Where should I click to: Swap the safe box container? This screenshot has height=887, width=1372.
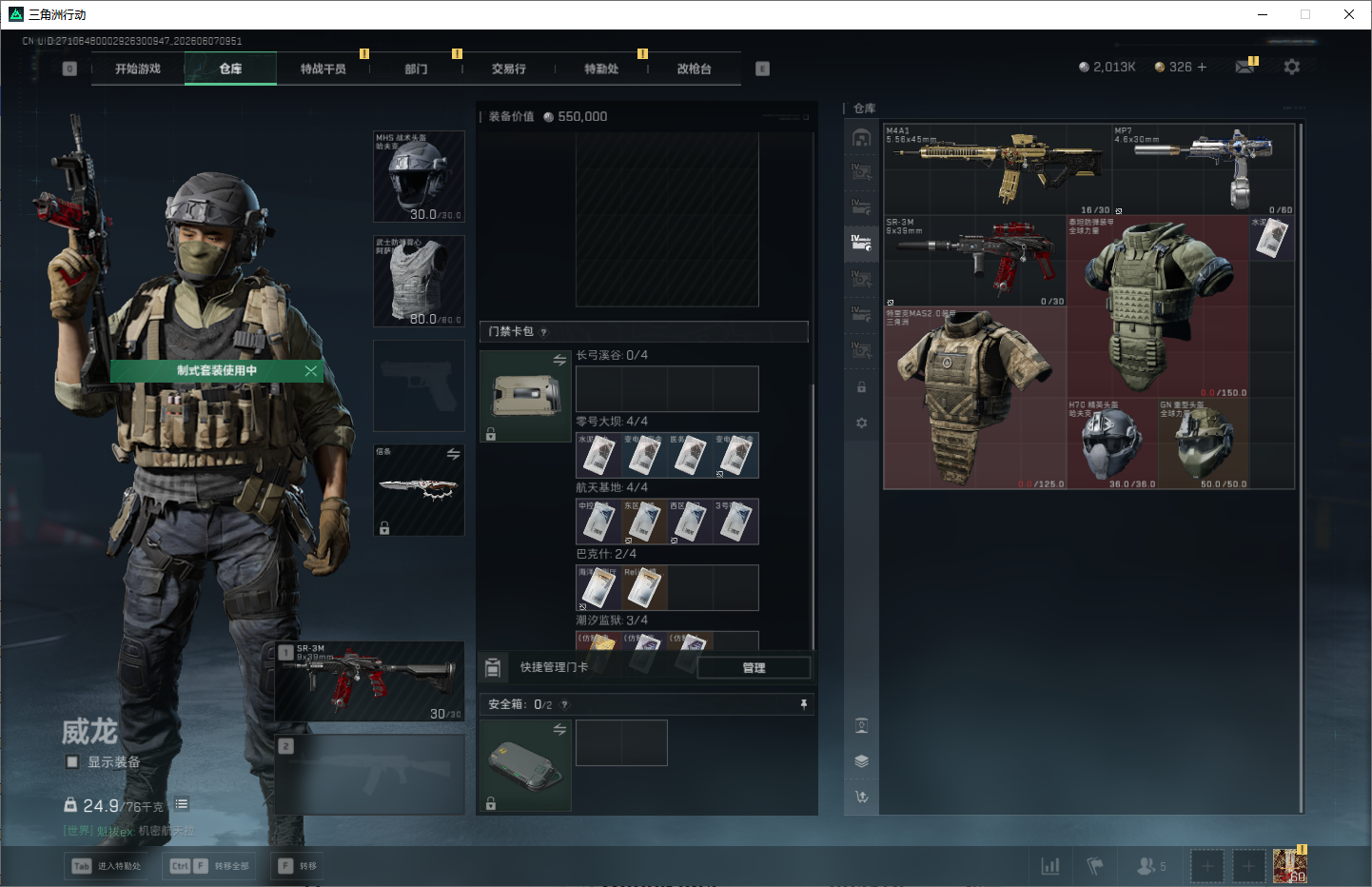(x=559, y=729)
